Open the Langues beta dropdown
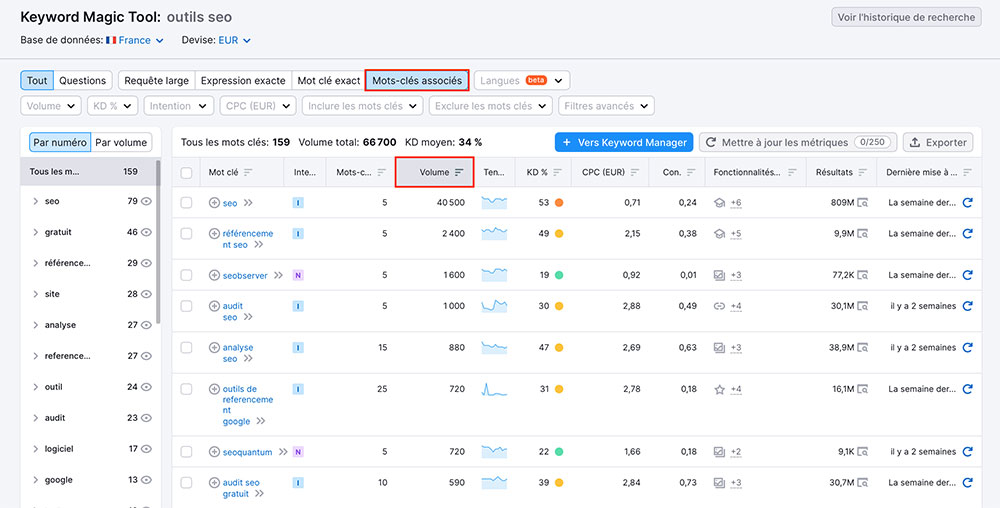The height and width of the screenshot is (508, 1000). click(x=522, y=80)
